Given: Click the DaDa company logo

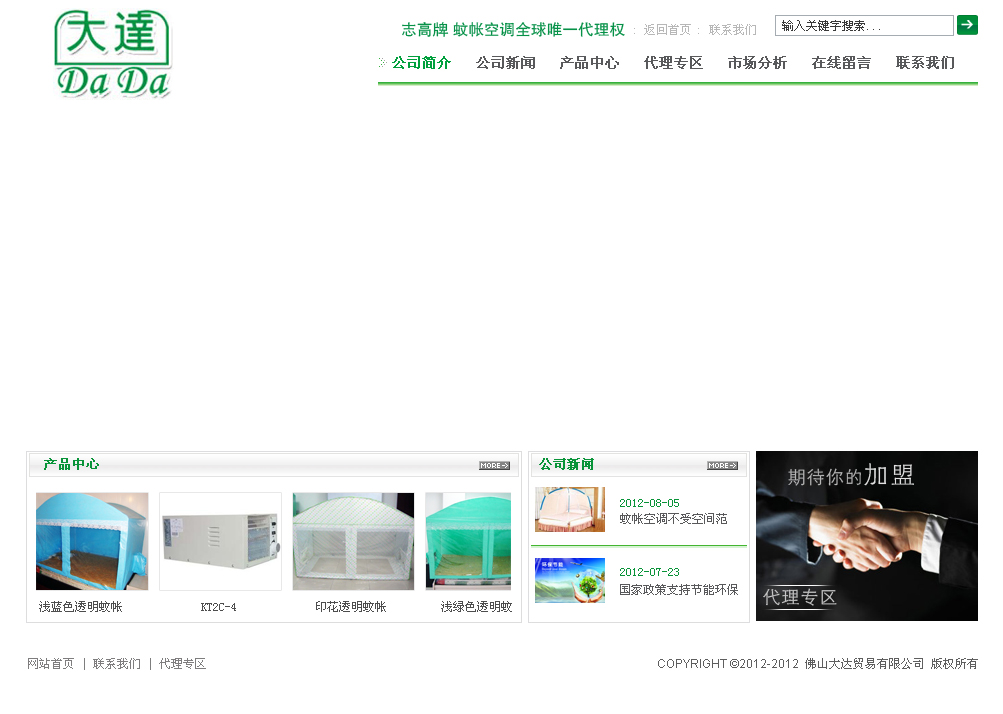Looking at the screenshot, I should (113, 55).
